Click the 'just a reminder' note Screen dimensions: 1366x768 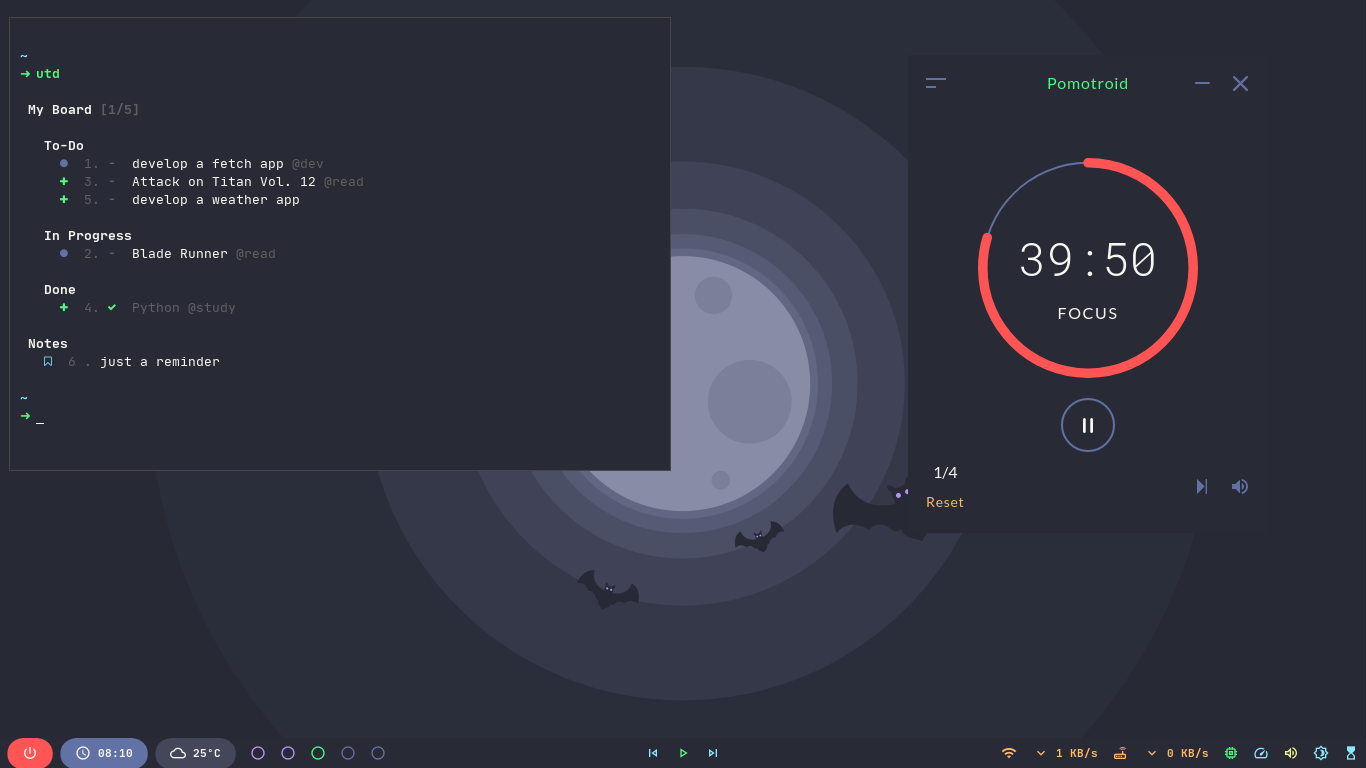[x=160, y=362]
